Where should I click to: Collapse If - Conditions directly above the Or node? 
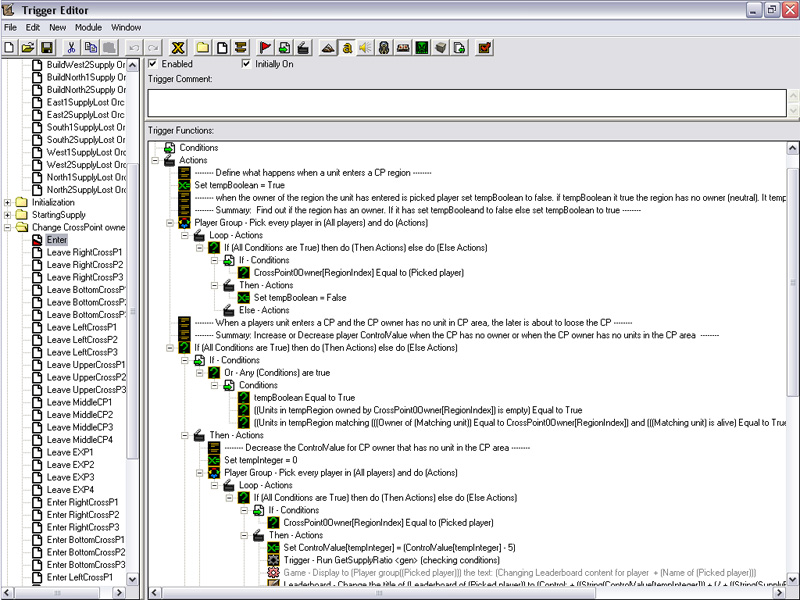coord(185,361)
